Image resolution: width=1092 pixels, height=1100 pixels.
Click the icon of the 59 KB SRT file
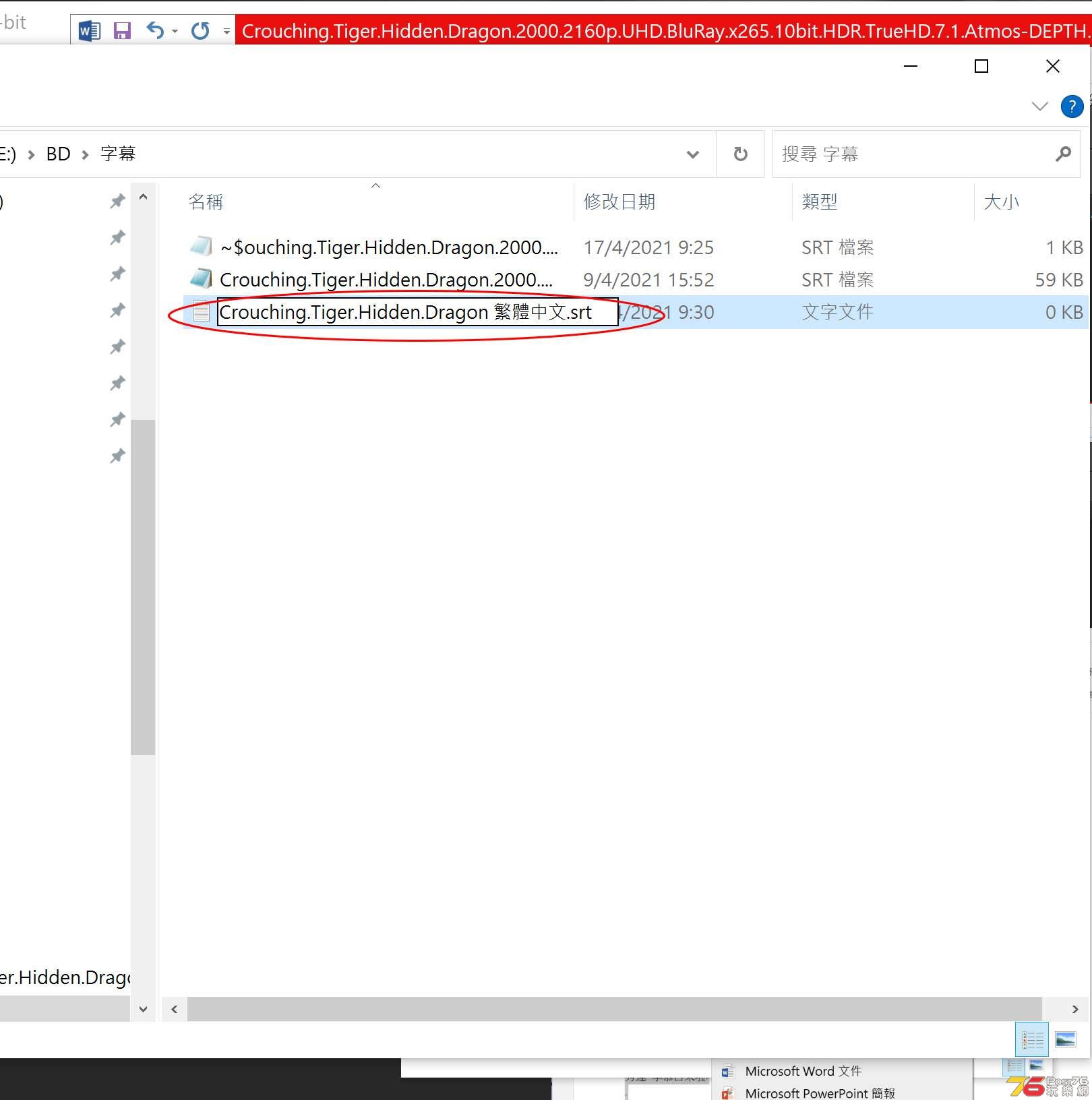pos(201,278)
